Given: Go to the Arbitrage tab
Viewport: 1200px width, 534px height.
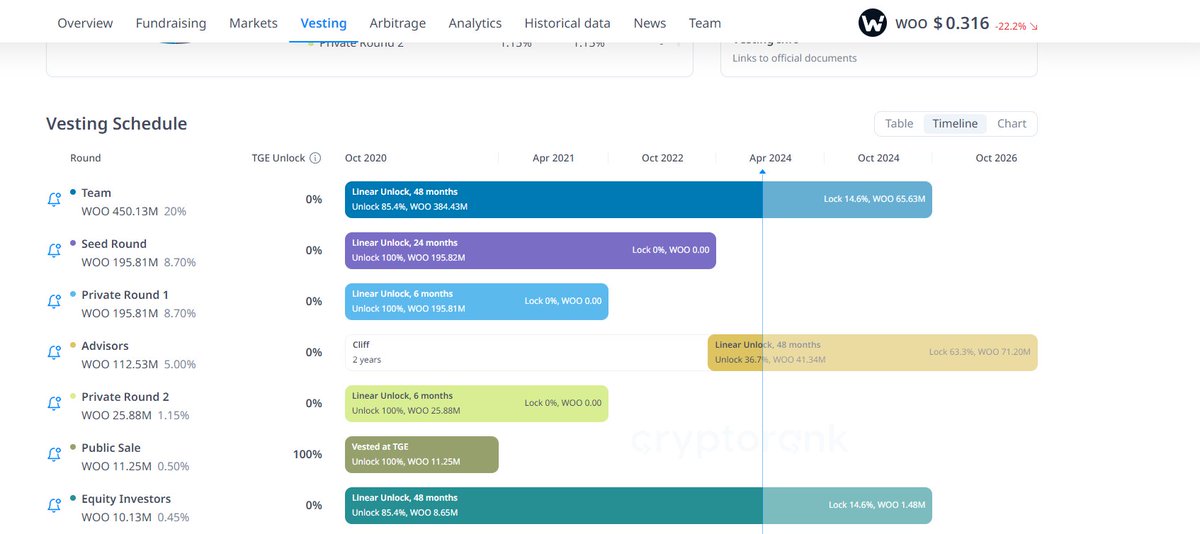Looking at the screenshot, I should tap(398, 23).
